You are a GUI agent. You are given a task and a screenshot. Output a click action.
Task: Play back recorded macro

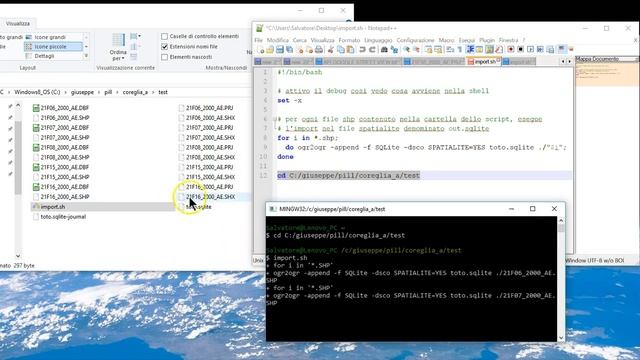tap(531, 50)
